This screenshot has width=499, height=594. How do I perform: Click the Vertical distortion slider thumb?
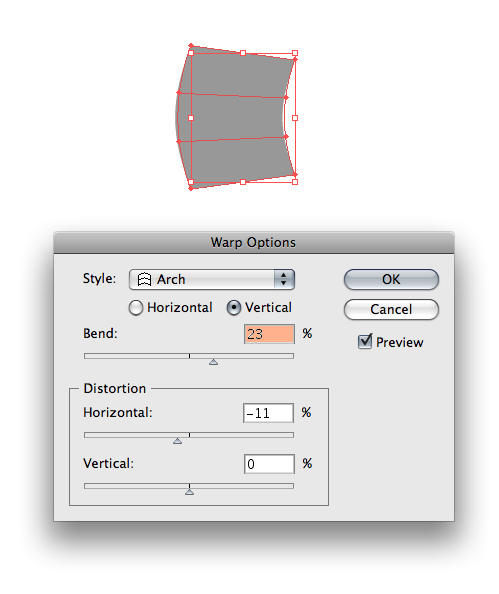tap(189, 492)
